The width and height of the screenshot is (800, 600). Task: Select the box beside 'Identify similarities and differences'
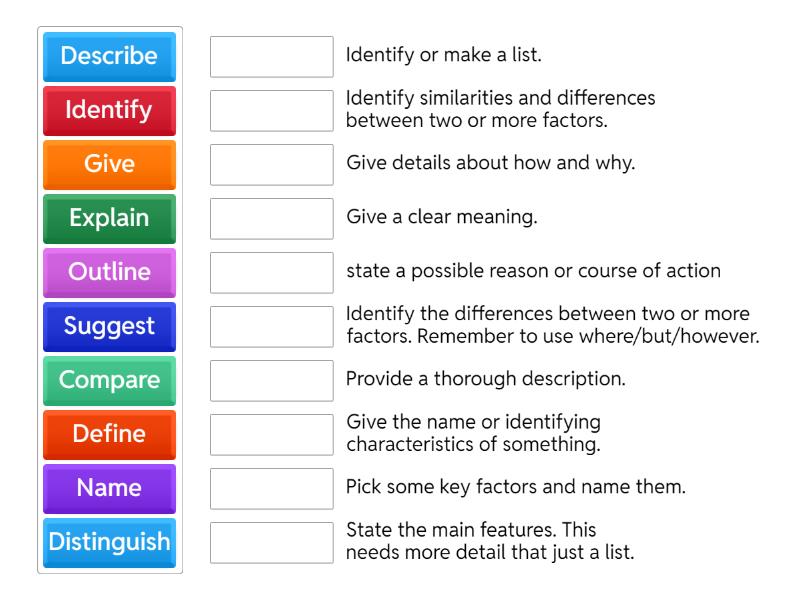coord(272,111)
